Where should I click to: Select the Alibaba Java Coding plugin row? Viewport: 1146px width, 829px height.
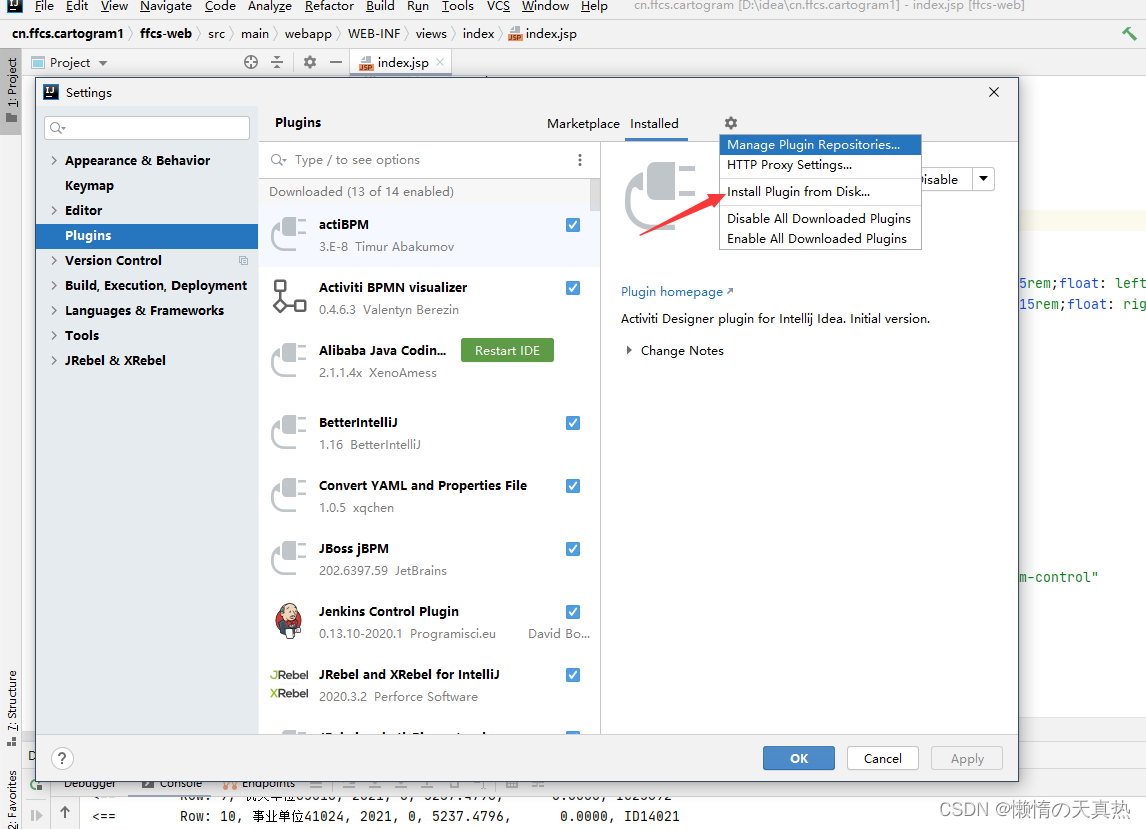(430, 361)
